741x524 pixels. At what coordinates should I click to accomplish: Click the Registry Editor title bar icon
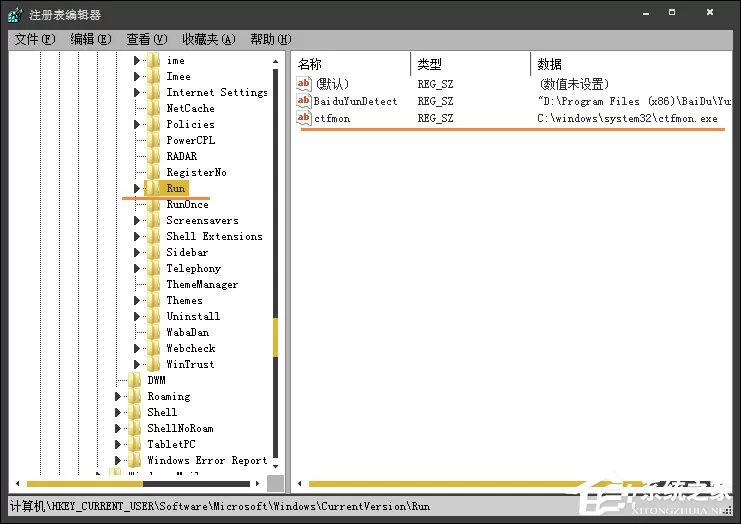[x=15, y=15]
